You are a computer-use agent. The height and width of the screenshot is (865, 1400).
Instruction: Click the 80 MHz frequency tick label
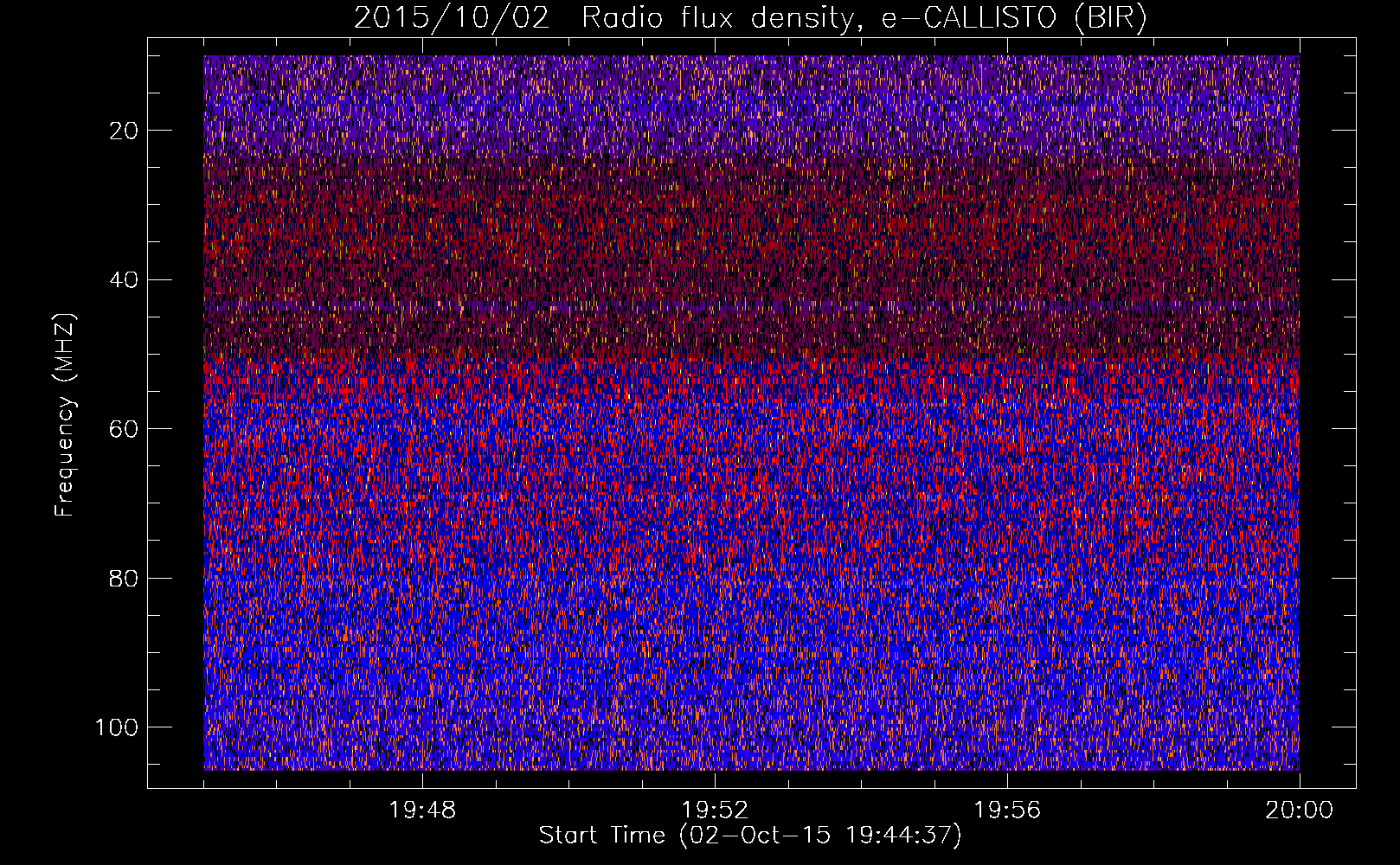click(125, 578)
